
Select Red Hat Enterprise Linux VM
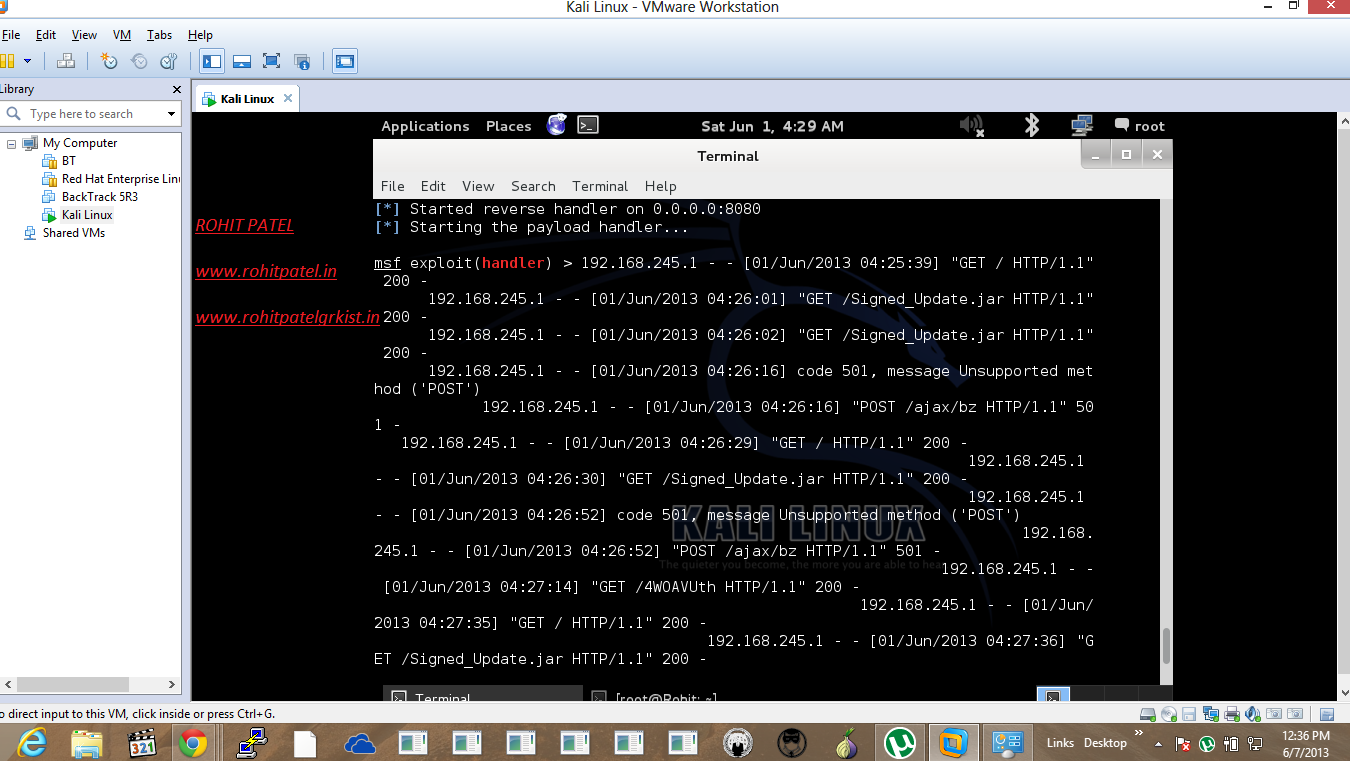[x=120, y=179]
